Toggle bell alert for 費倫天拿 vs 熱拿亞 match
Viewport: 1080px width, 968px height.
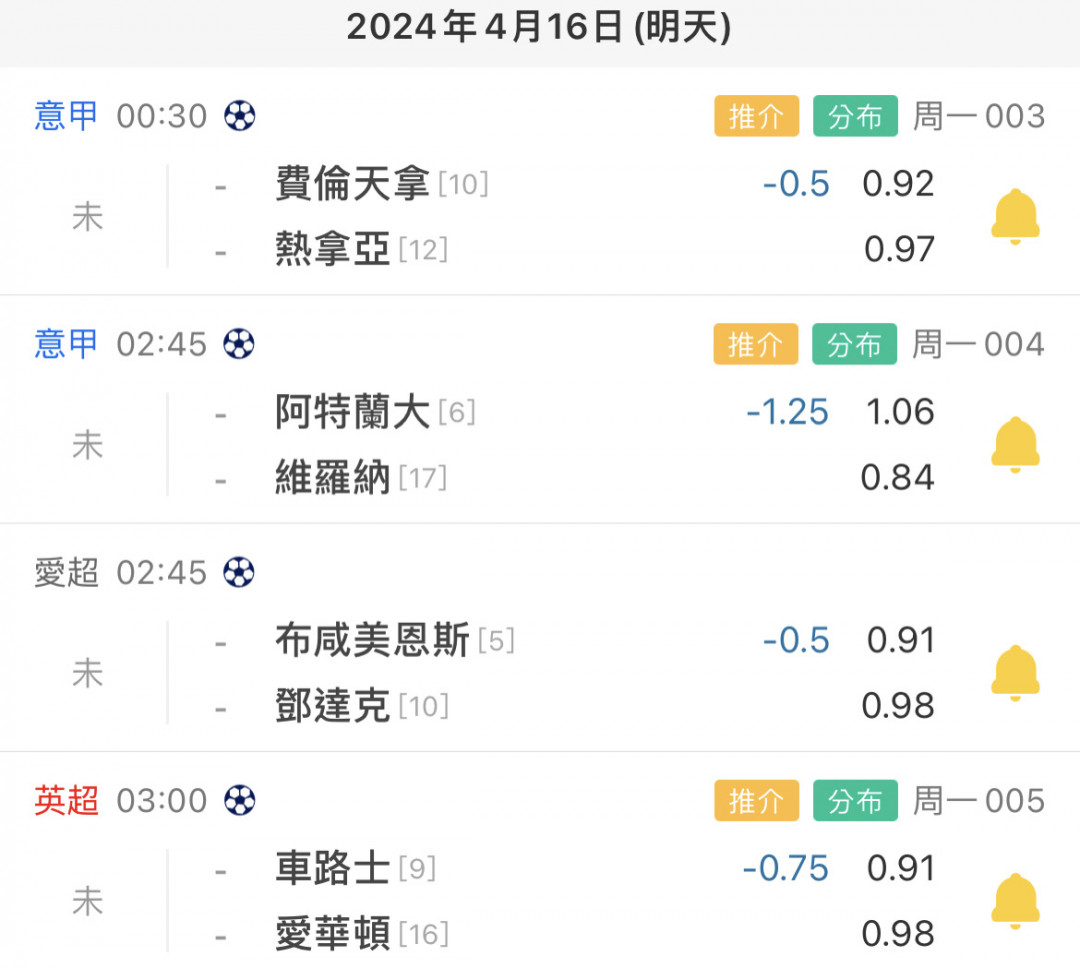[x=1015, y=216]
